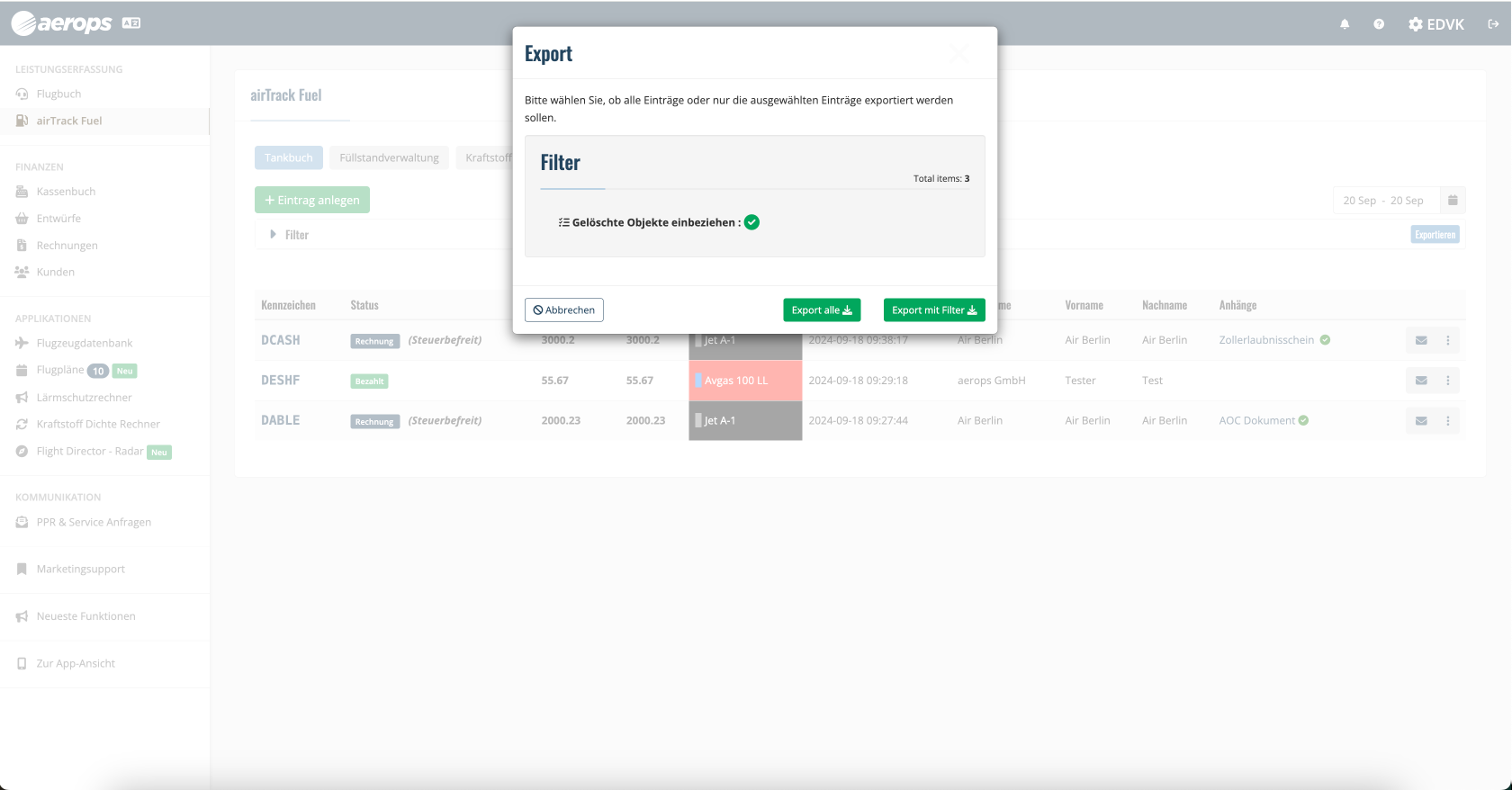Click Flugbuch sidebar icon

point(22,94)
